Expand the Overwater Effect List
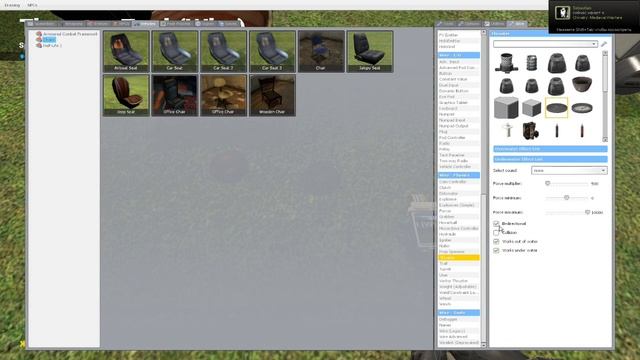 pyautogui.click(x=550, y=149)
